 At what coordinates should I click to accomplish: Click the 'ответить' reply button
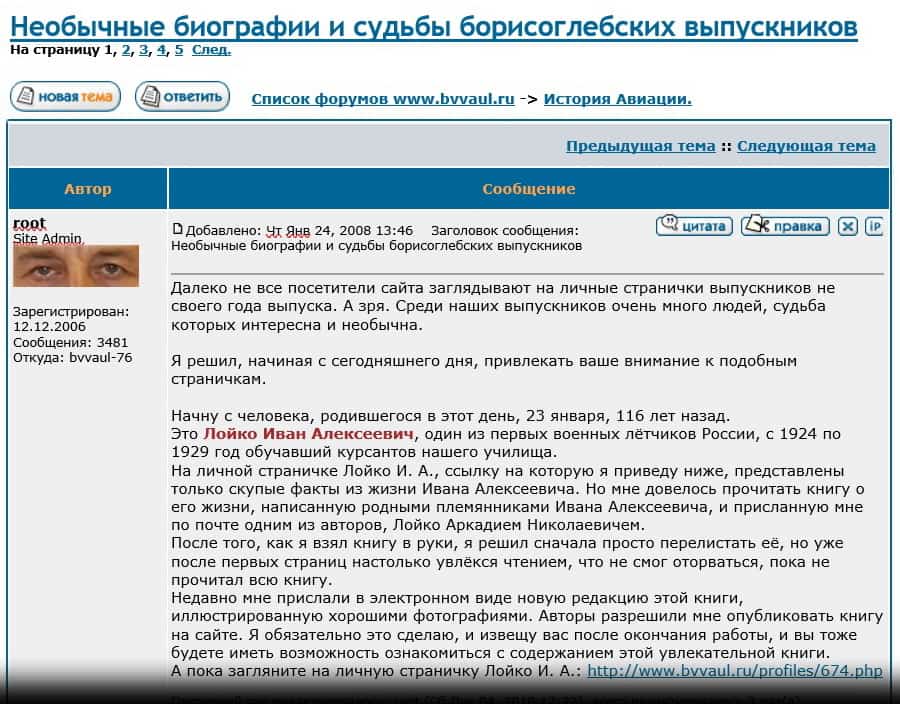(183, 96)
